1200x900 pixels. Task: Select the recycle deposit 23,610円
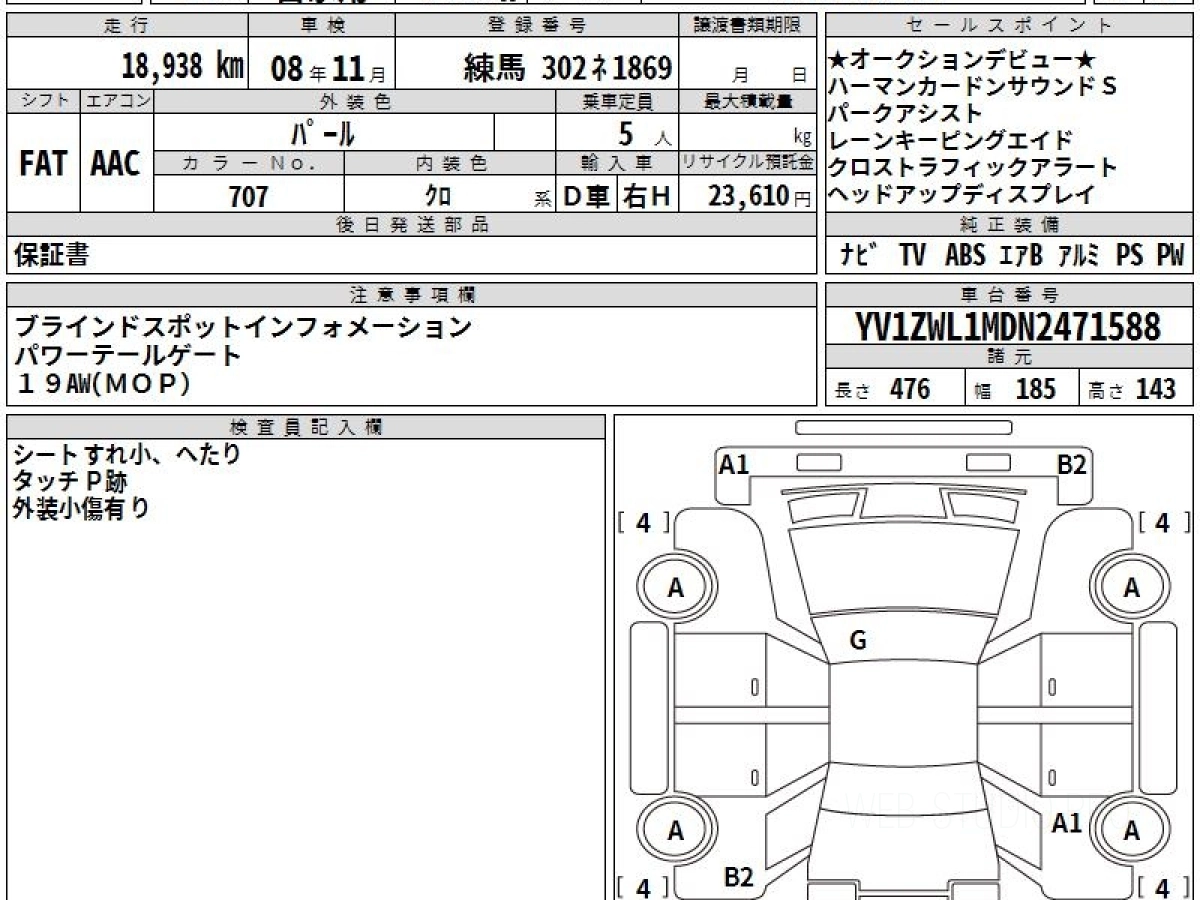click(x=760, y=196)
